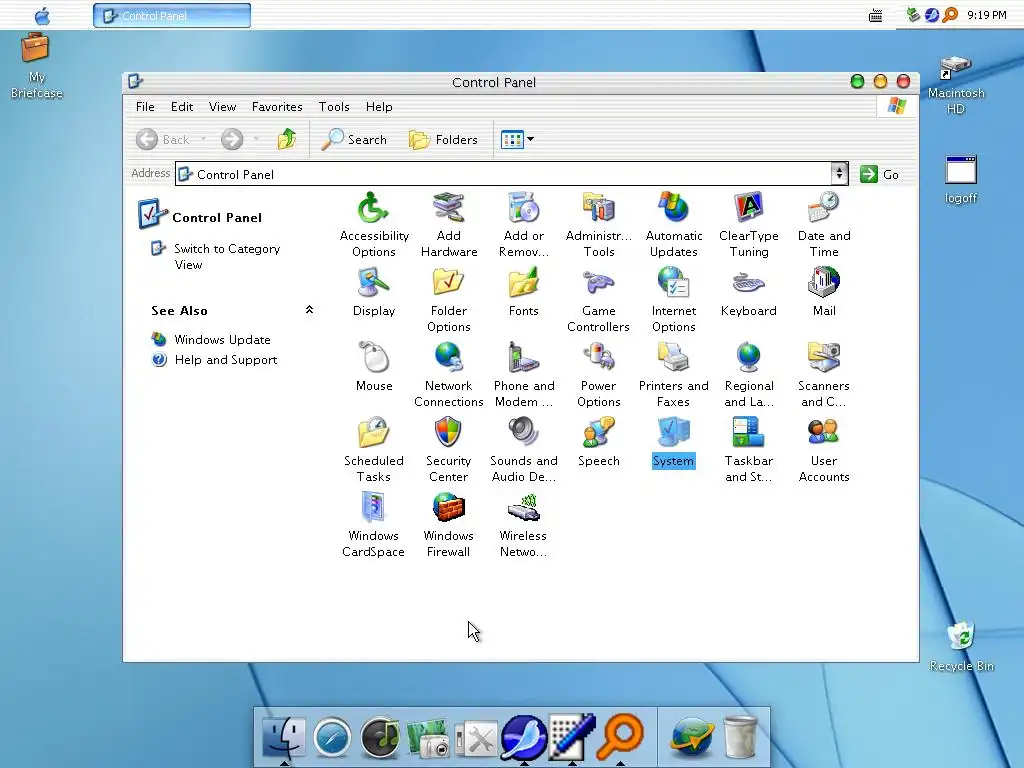
Task: Open Security Center icon
Action: coord(449,449)
